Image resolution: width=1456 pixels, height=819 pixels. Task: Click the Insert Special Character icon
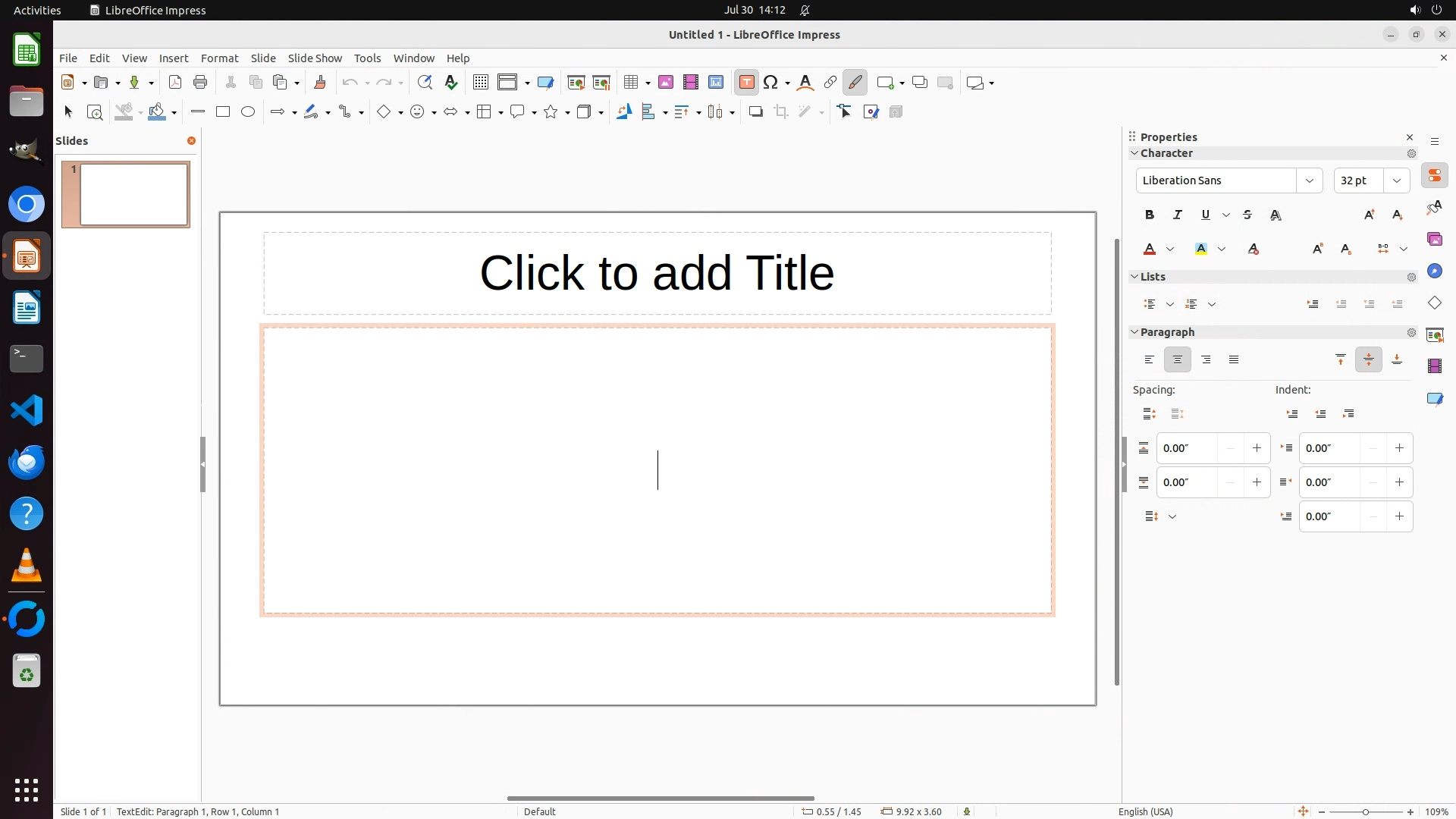pyautogui.click(x=771, y=83)
